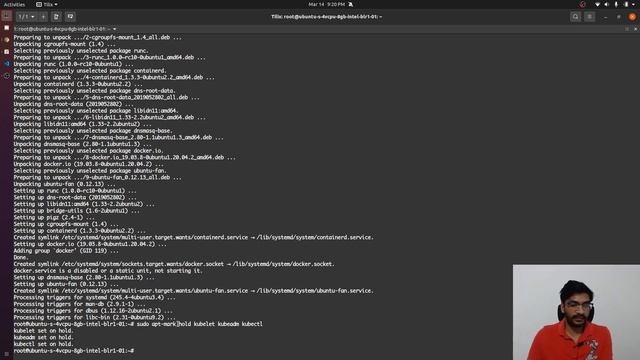Click the webcam overlay of presenter
The image size is (640, 360).
(x=576, y=312)
